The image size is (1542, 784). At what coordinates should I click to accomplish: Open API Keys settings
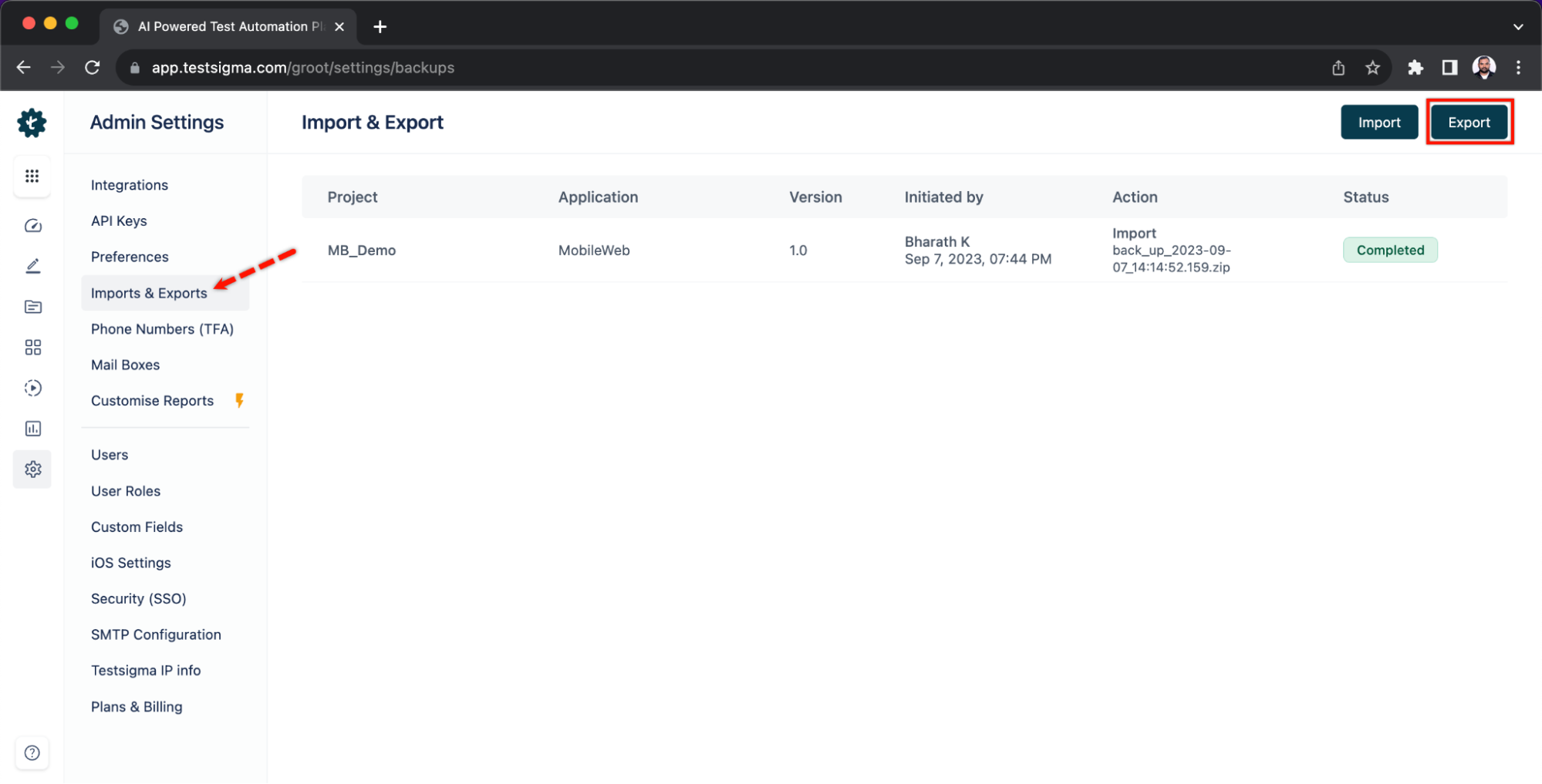119,221
